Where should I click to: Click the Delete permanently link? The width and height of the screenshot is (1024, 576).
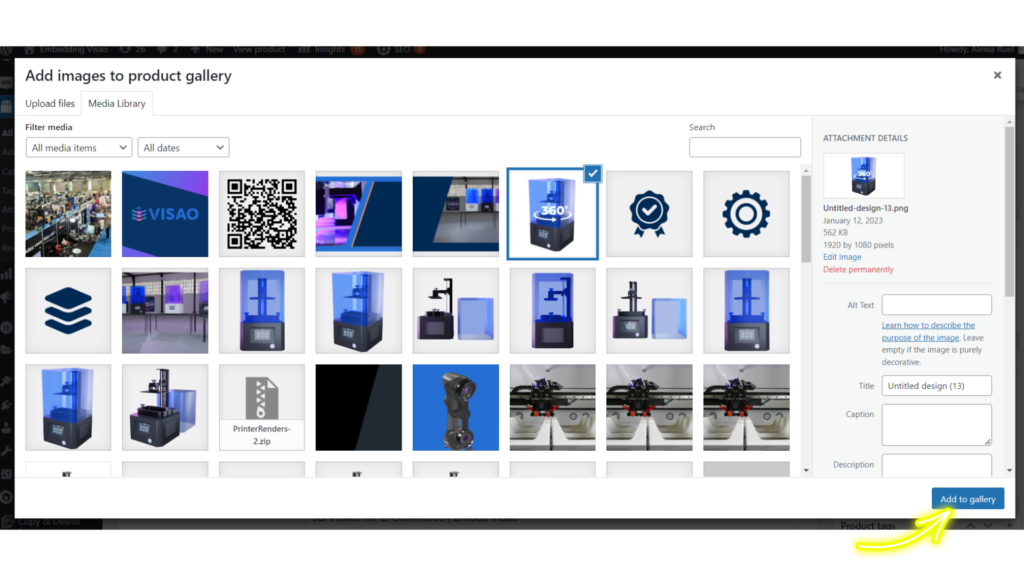858,269
